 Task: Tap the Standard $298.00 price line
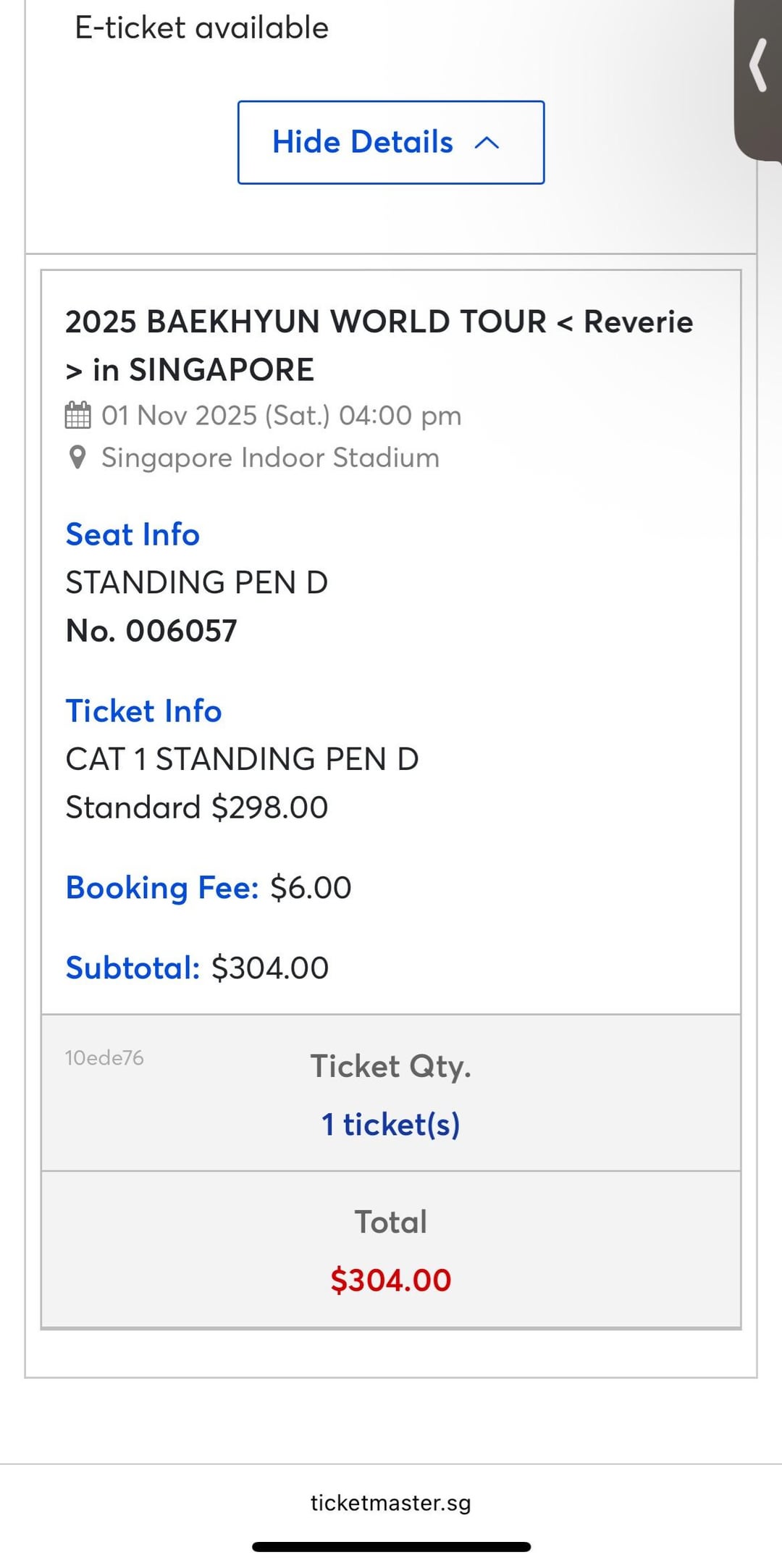(x=197, y=808)
